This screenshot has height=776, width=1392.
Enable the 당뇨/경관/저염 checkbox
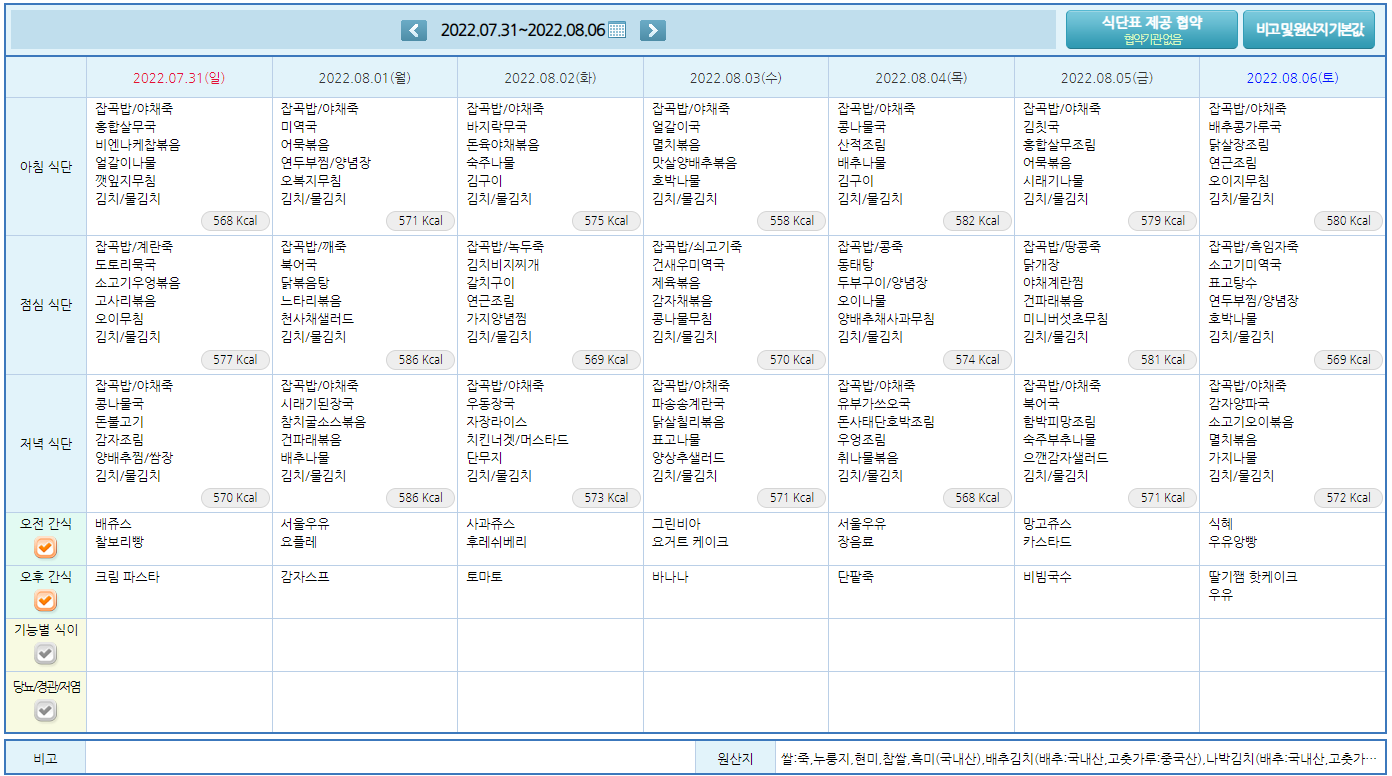tap(46, 711)
